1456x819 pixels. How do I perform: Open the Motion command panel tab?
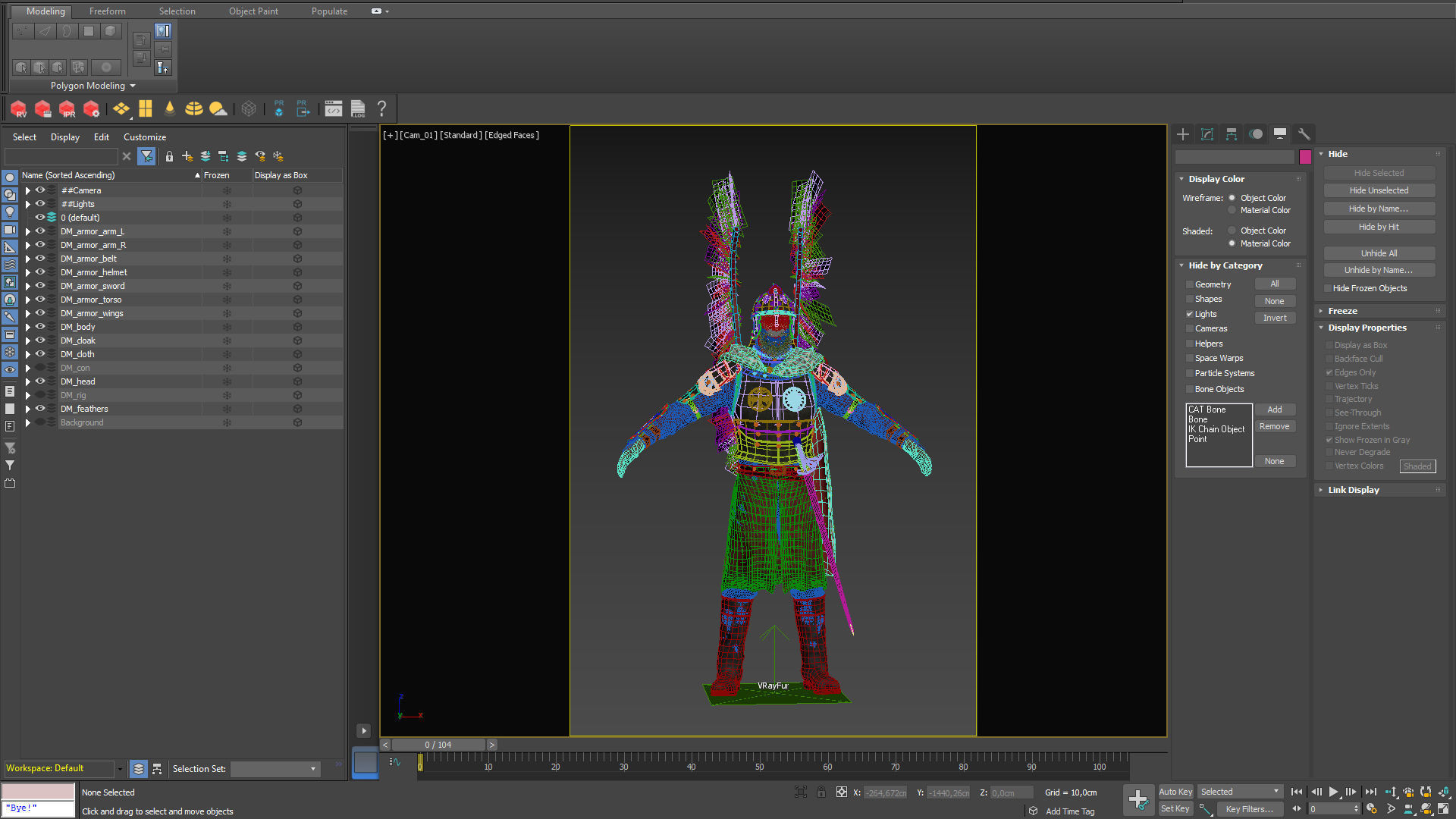coord(1256,134)
